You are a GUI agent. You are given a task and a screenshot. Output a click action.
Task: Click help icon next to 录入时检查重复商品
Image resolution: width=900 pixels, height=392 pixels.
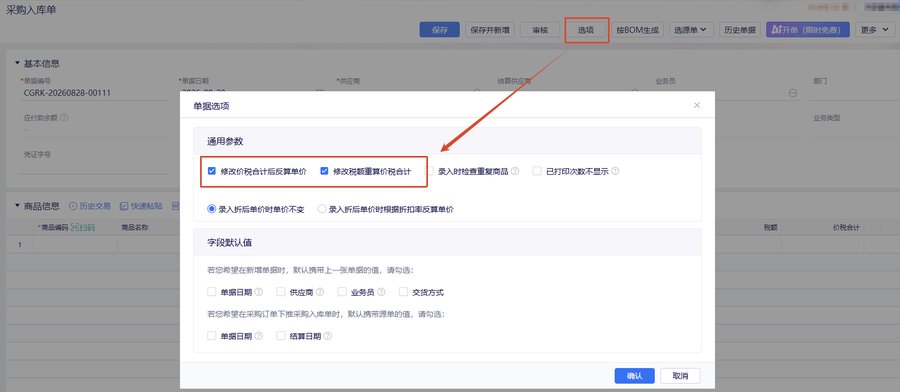515,171
